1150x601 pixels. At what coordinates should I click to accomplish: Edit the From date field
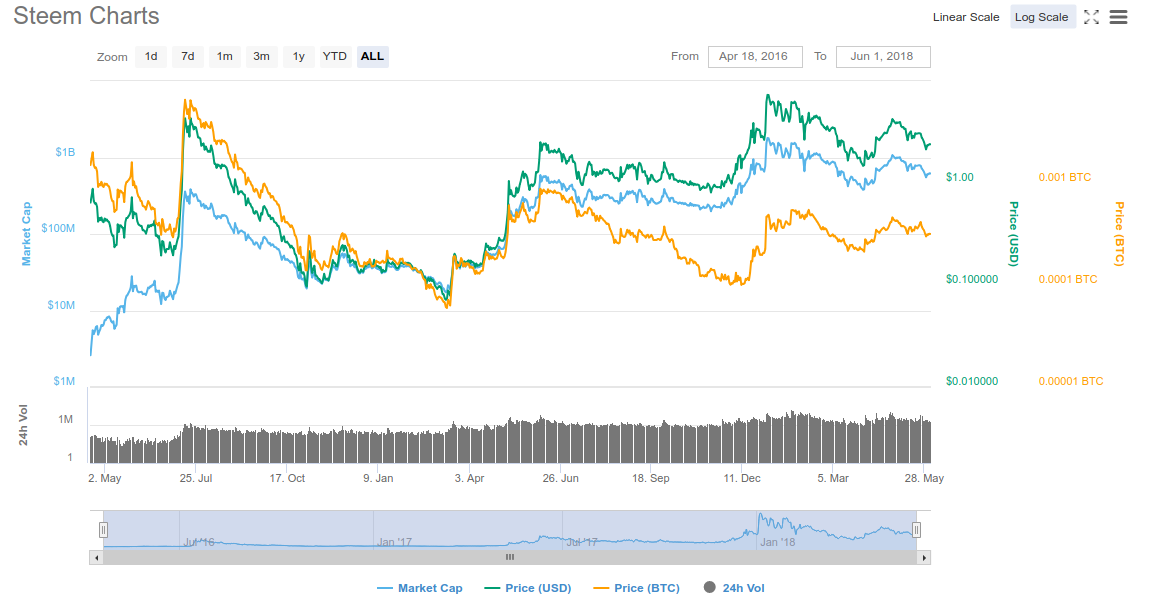[755, 57]
